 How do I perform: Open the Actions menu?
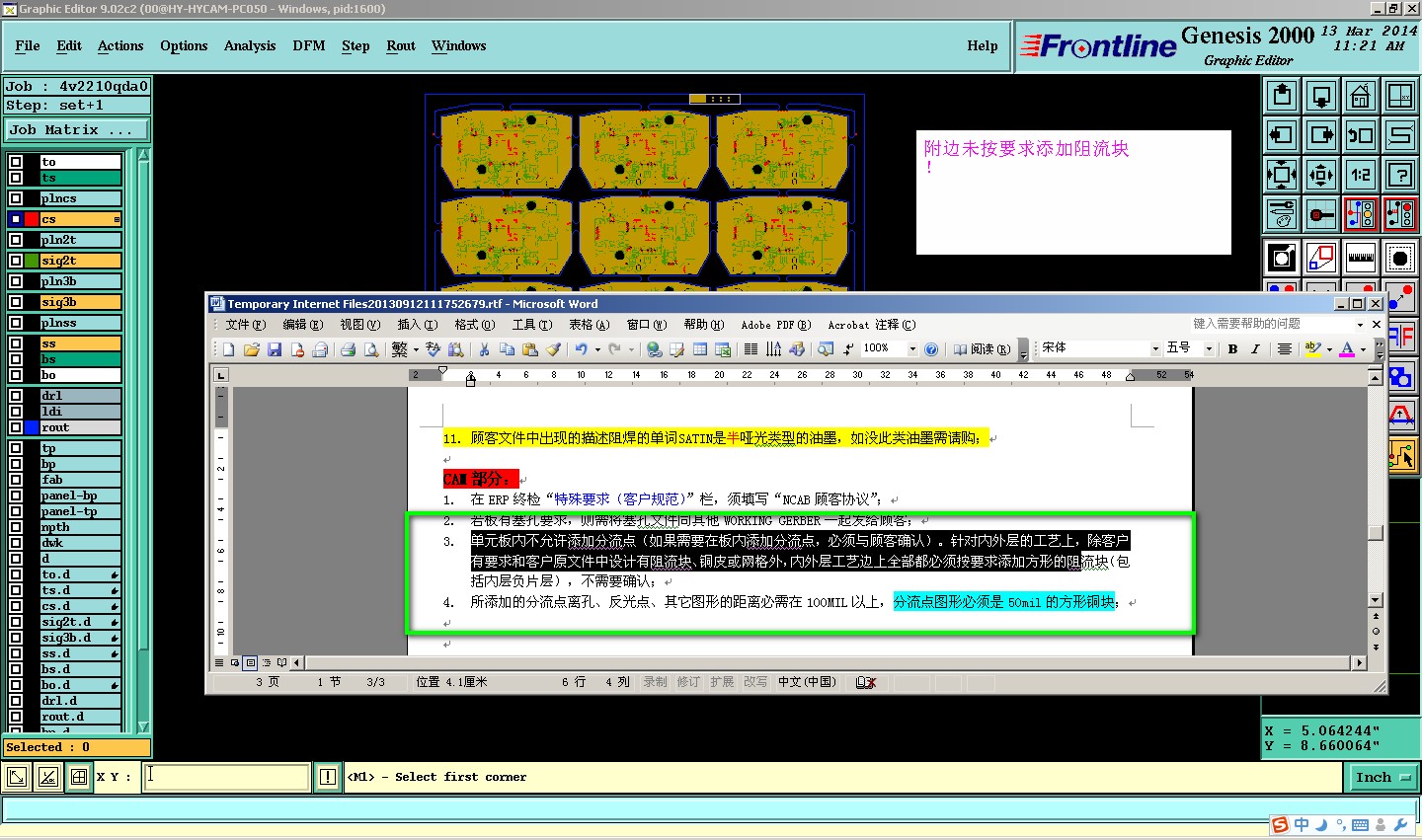(x=120, y=46)
